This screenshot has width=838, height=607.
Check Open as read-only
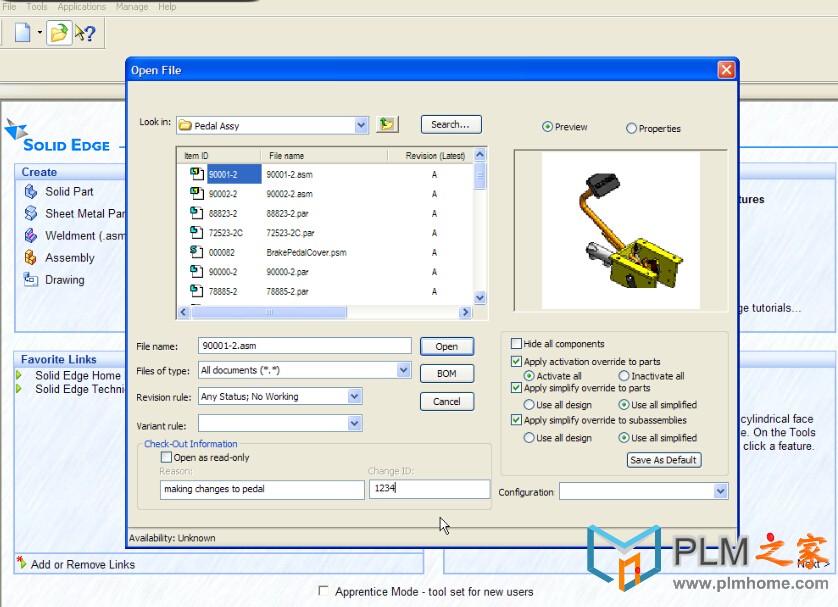166,457
